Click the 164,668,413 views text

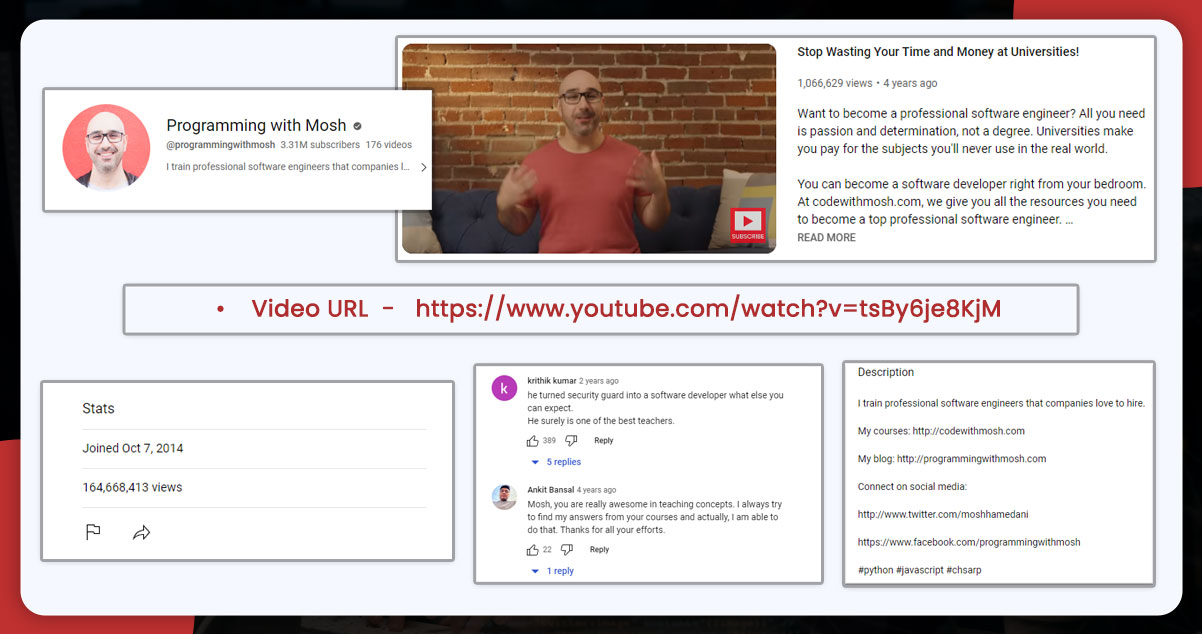pos(132,487)
